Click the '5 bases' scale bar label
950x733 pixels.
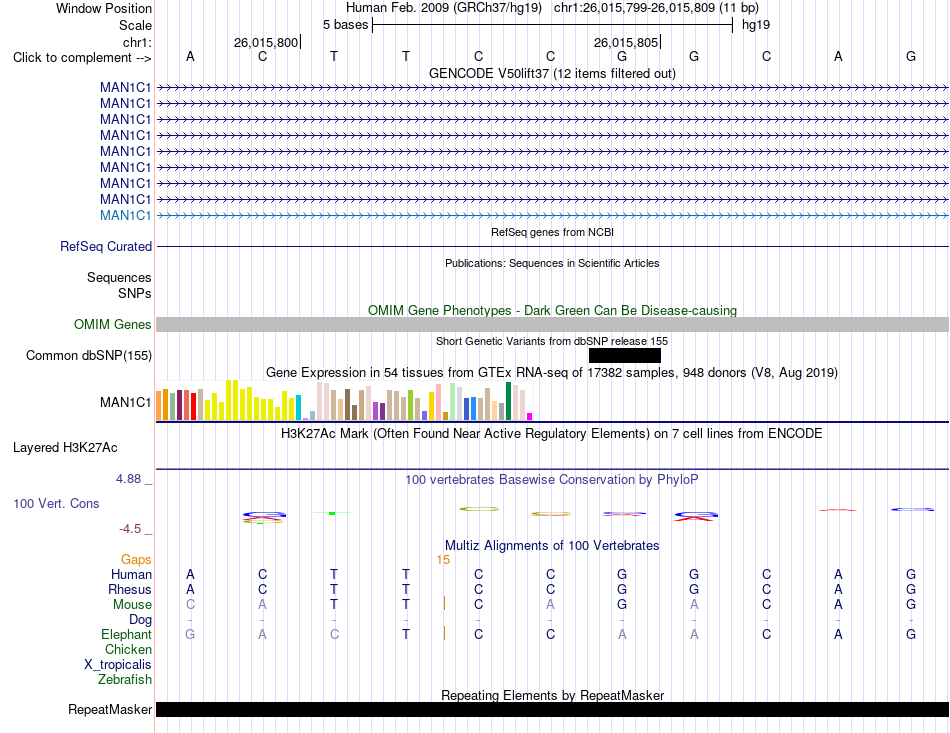[x=345, y=25]
